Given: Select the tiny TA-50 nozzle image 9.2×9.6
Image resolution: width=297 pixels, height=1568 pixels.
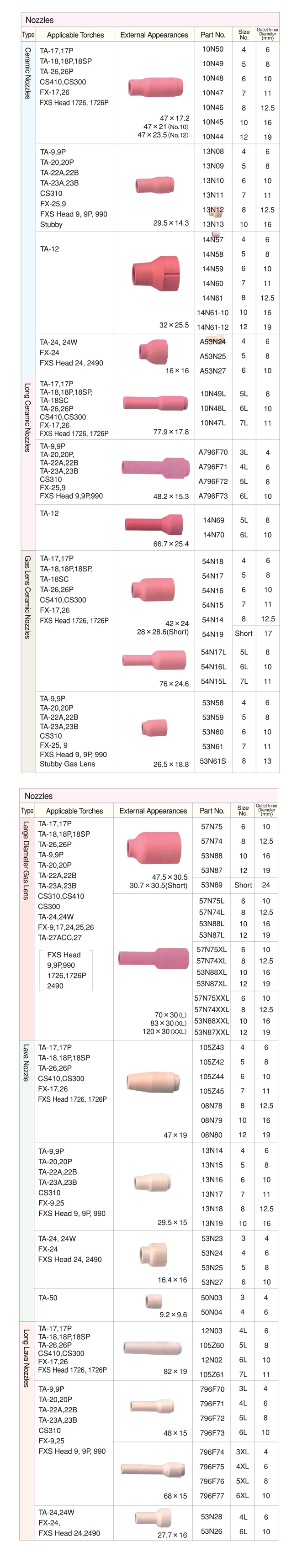Looking at the screenshot, I should (154, 1301).
